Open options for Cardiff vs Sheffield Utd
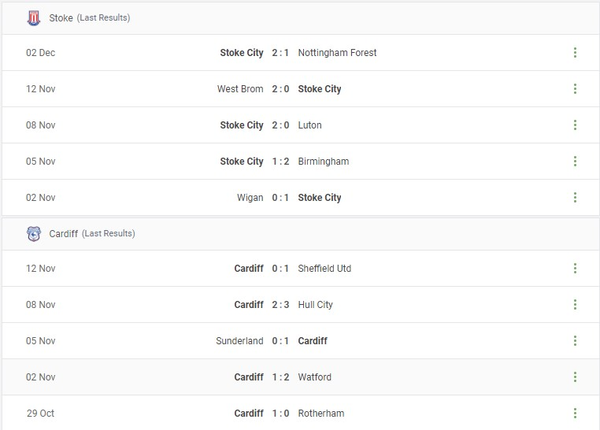This screenshot has height=430, width=600. pyautogui.click(x=575, y=268)
